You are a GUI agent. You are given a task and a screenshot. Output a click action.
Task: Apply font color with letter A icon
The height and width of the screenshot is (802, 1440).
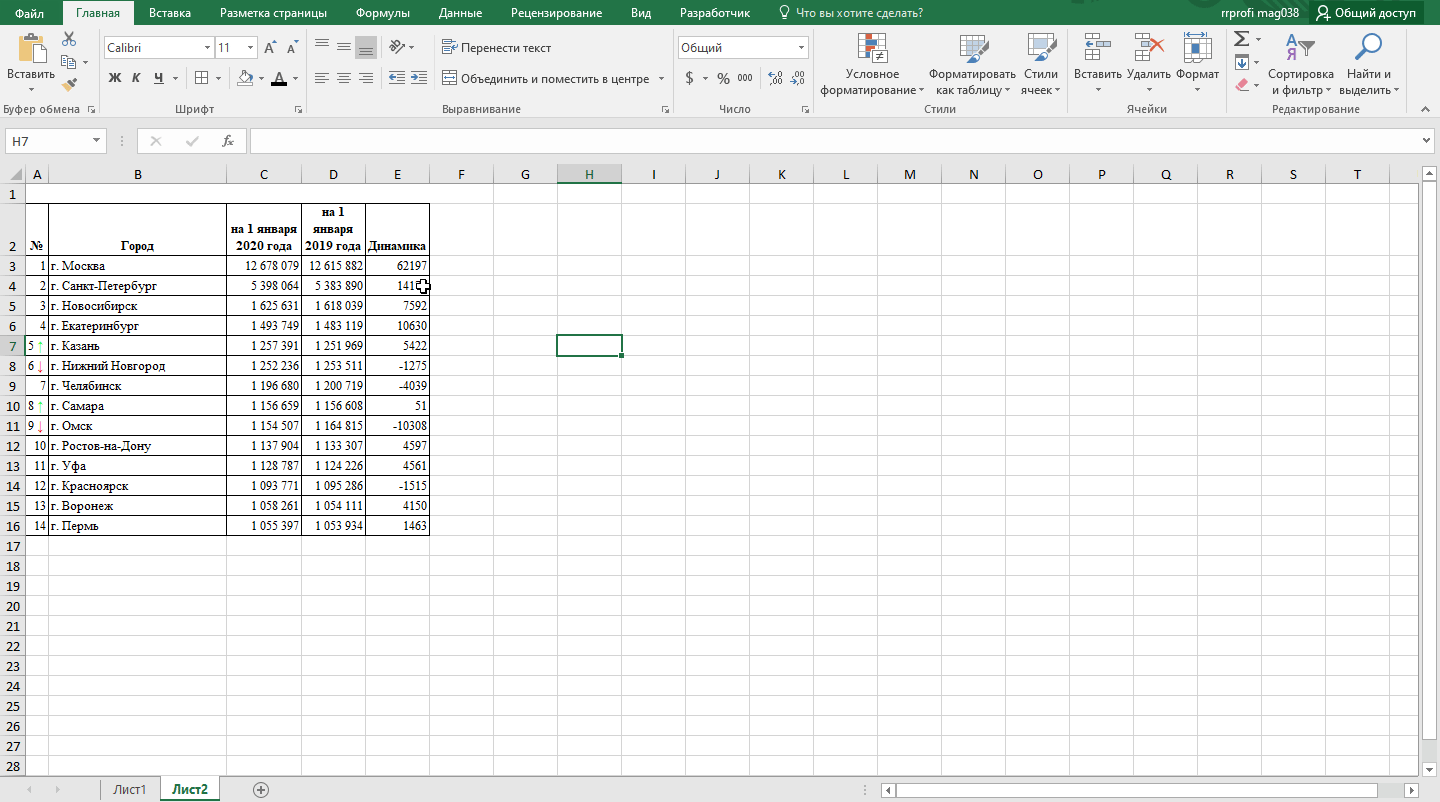[280, 78]
